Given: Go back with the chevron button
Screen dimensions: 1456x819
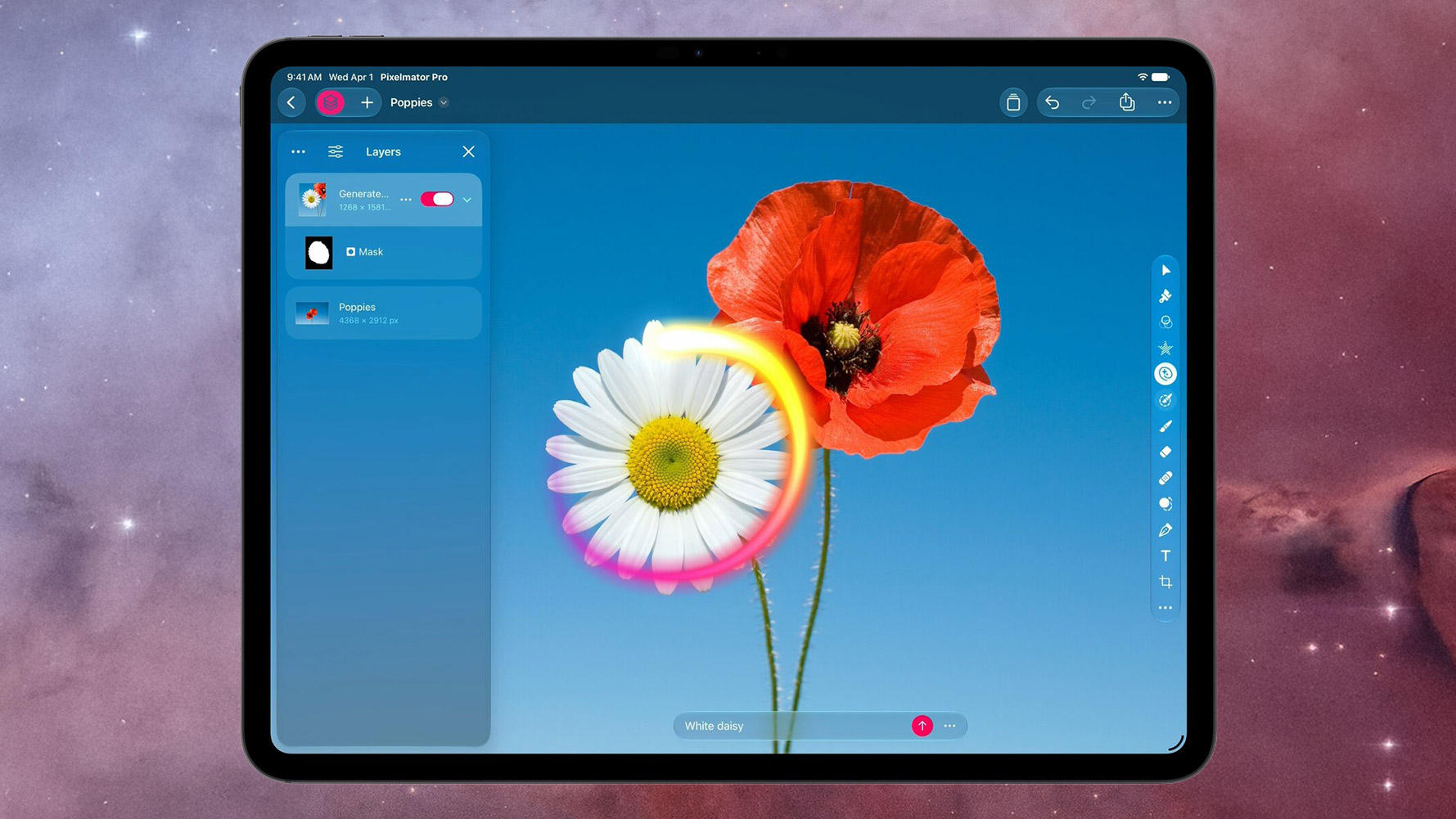Looking at the screenshot, I should (x=291, y=102).
